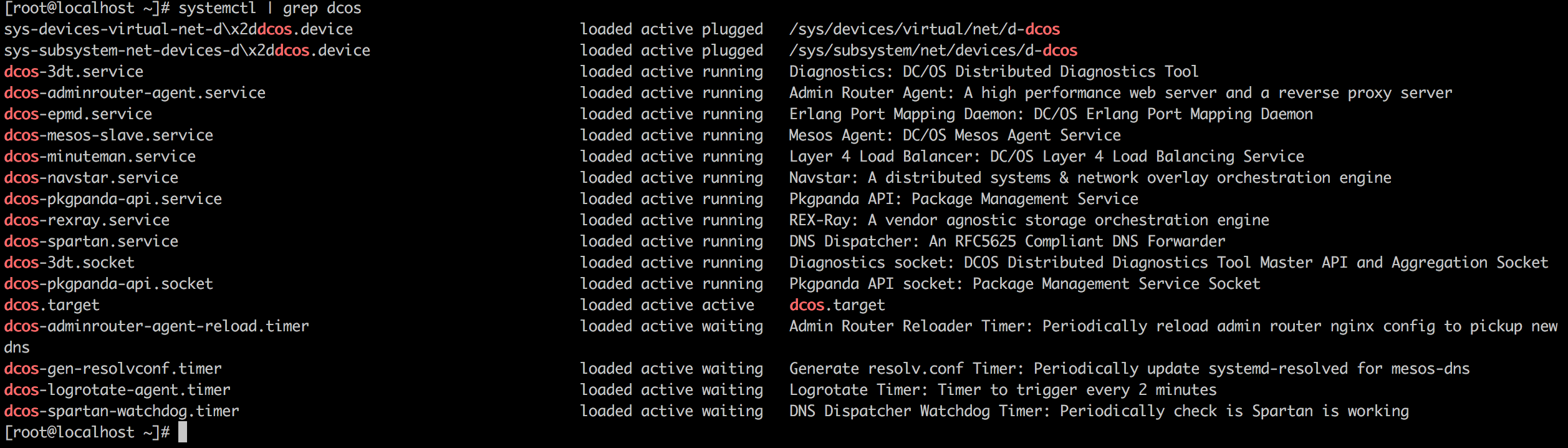This screenshot has height=448, width=1568.
Task: Select the dcos-epmd.service text
Action: pyautogui.click(x=78, y=114)
